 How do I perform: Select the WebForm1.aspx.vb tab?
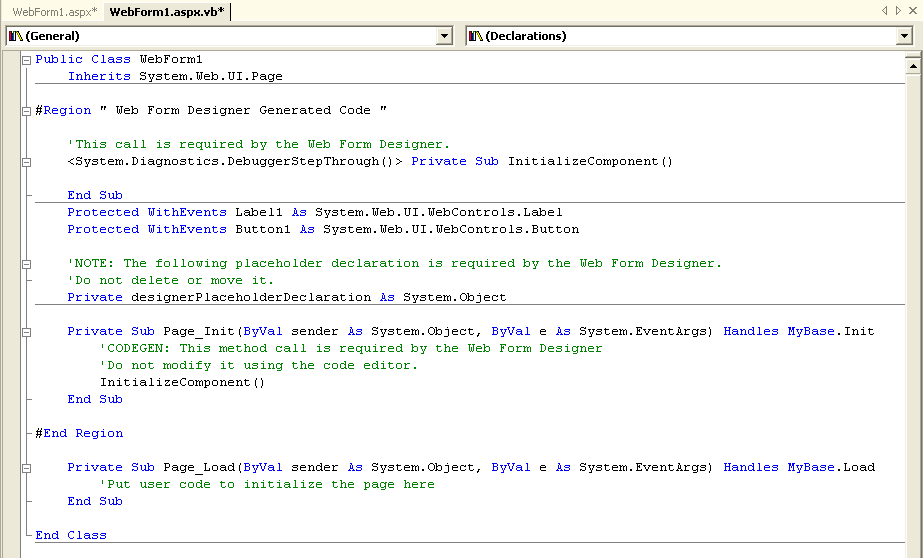point(166,12)
